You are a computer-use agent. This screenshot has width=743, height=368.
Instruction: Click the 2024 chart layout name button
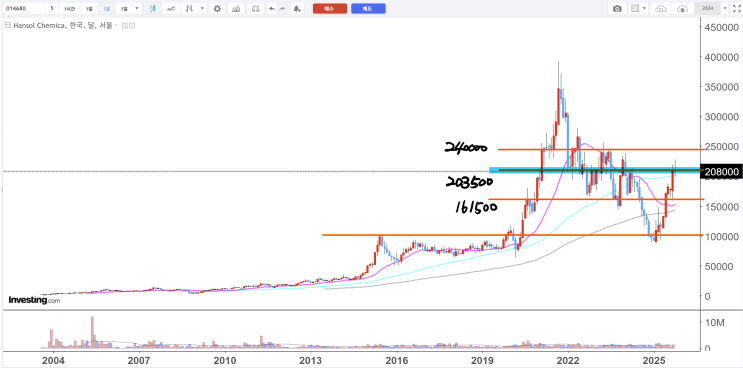coord(708,9)
